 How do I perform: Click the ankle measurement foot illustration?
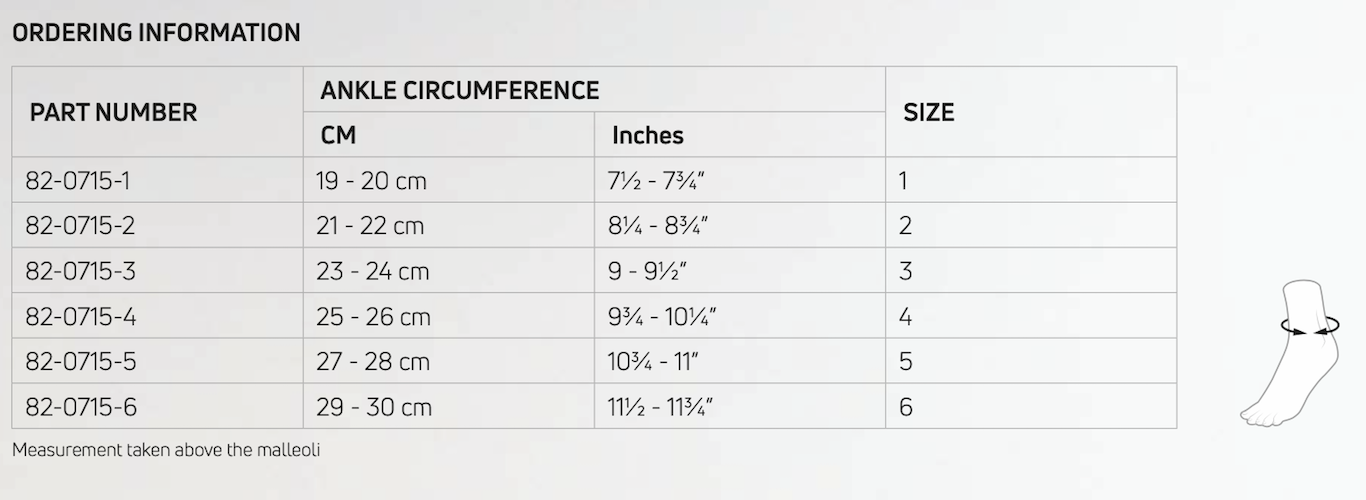(1293, 353)
